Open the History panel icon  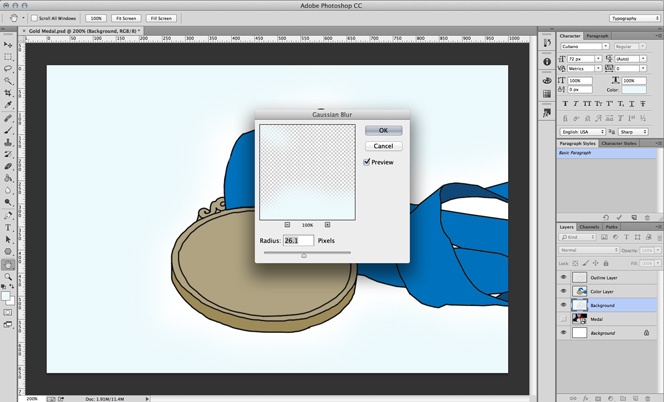[547, 43]
